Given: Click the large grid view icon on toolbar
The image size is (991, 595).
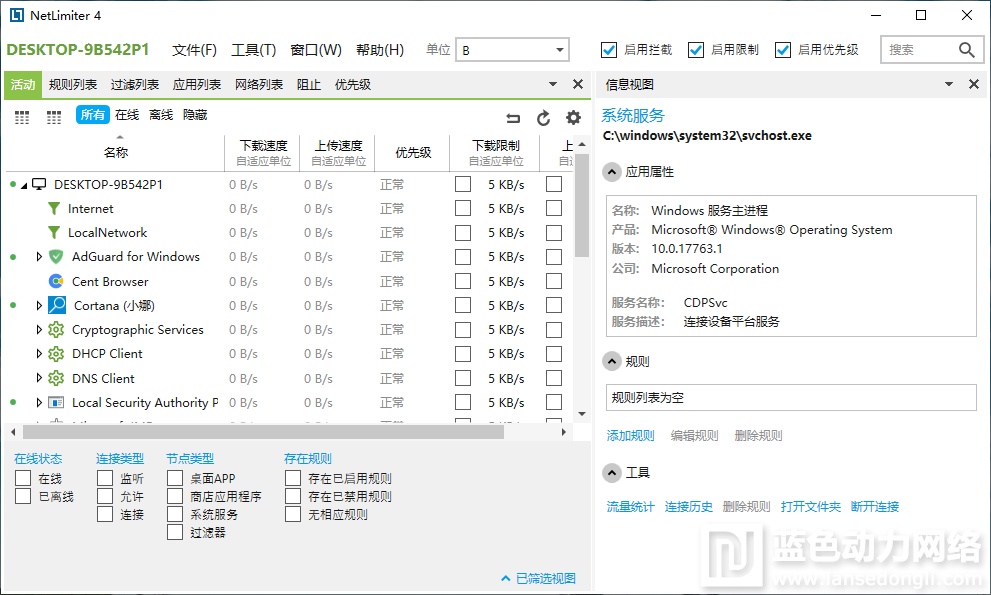Looking at the screenshot, I should click(x=21, y=117).
